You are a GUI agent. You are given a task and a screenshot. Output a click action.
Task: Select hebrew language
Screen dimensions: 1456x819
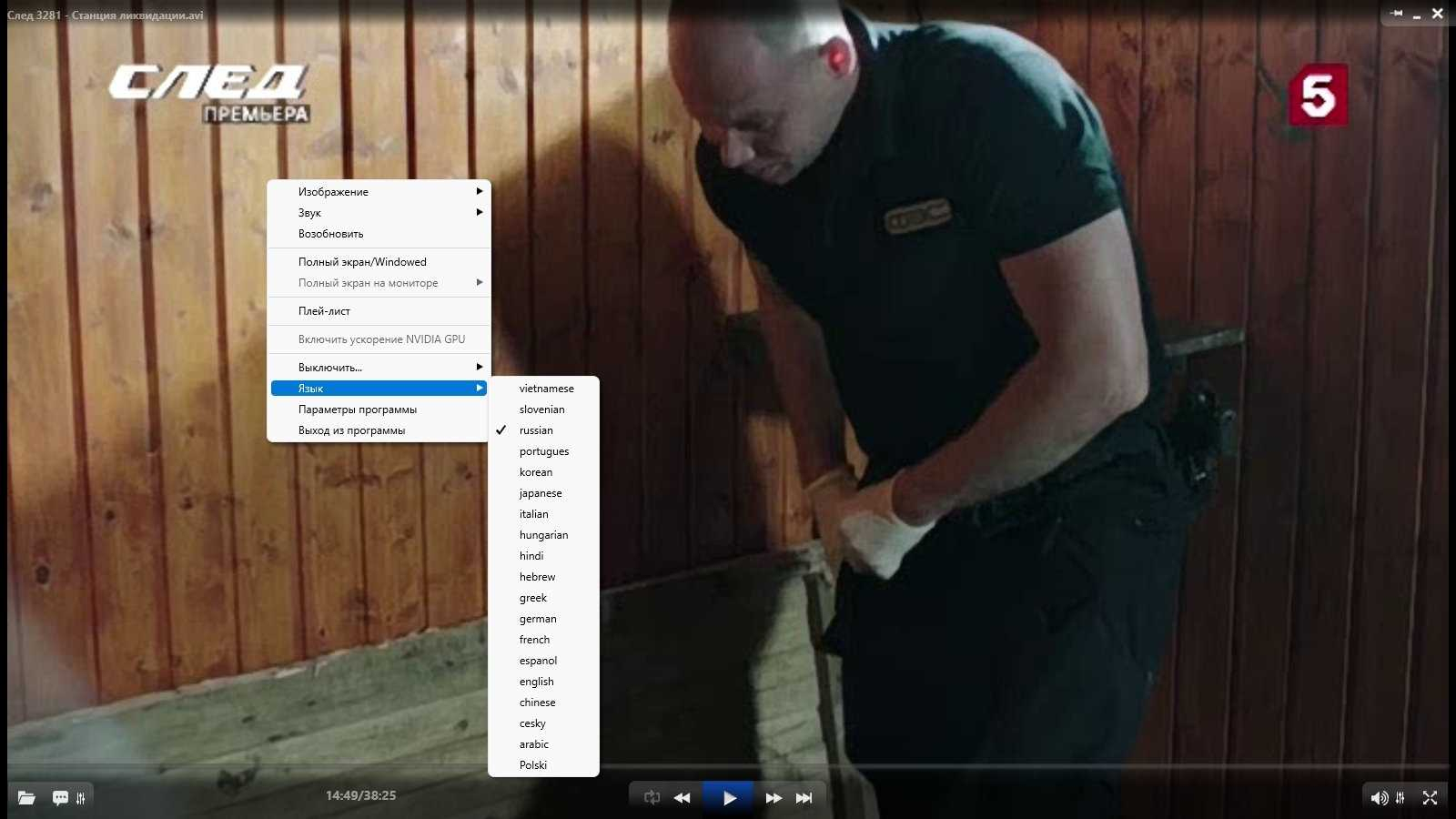(x=543, y=577)
